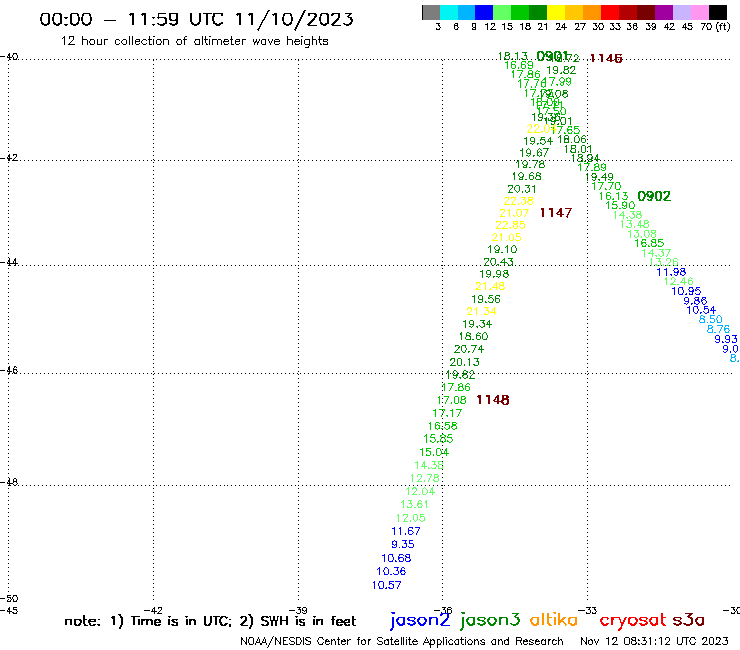This screenshot has height=650, width=740.
Task: Click the wave height value 19.98
Action: pyautogui.click(x=494, y=274)
